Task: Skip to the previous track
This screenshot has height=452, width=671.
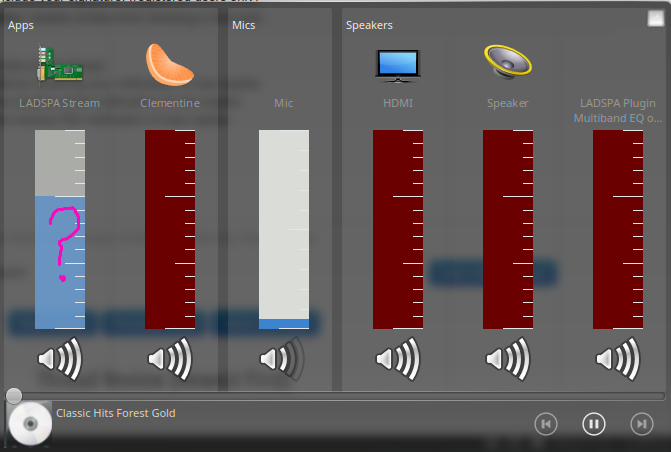Action: (546, 424)
